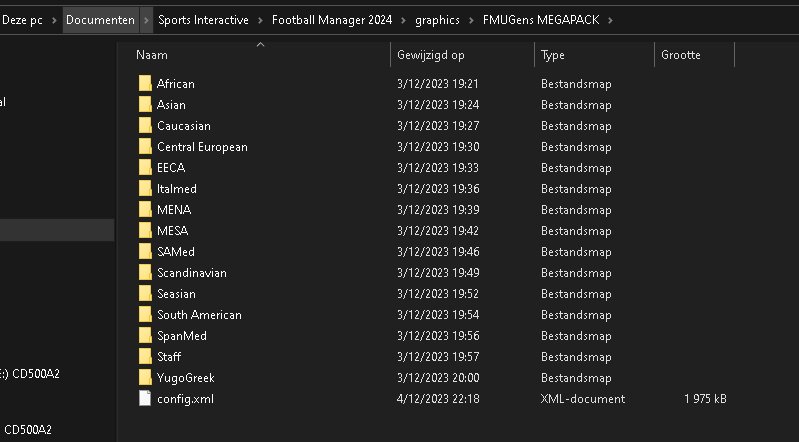Sort files by Grootte column
This screenshot has width=799, height=442.
[x=681, y=55]
